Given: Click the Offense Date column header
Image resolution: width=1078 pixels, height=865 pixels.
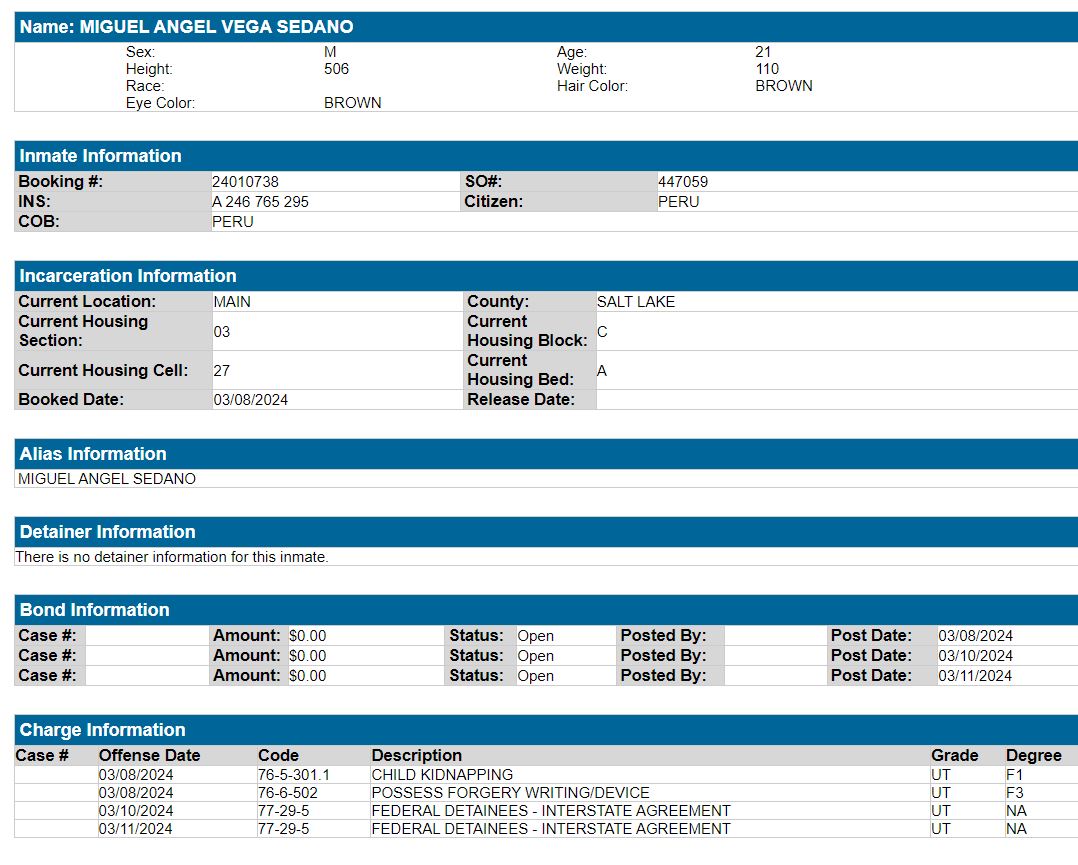Looking at the screenshot, I should [x=149, y=755].
